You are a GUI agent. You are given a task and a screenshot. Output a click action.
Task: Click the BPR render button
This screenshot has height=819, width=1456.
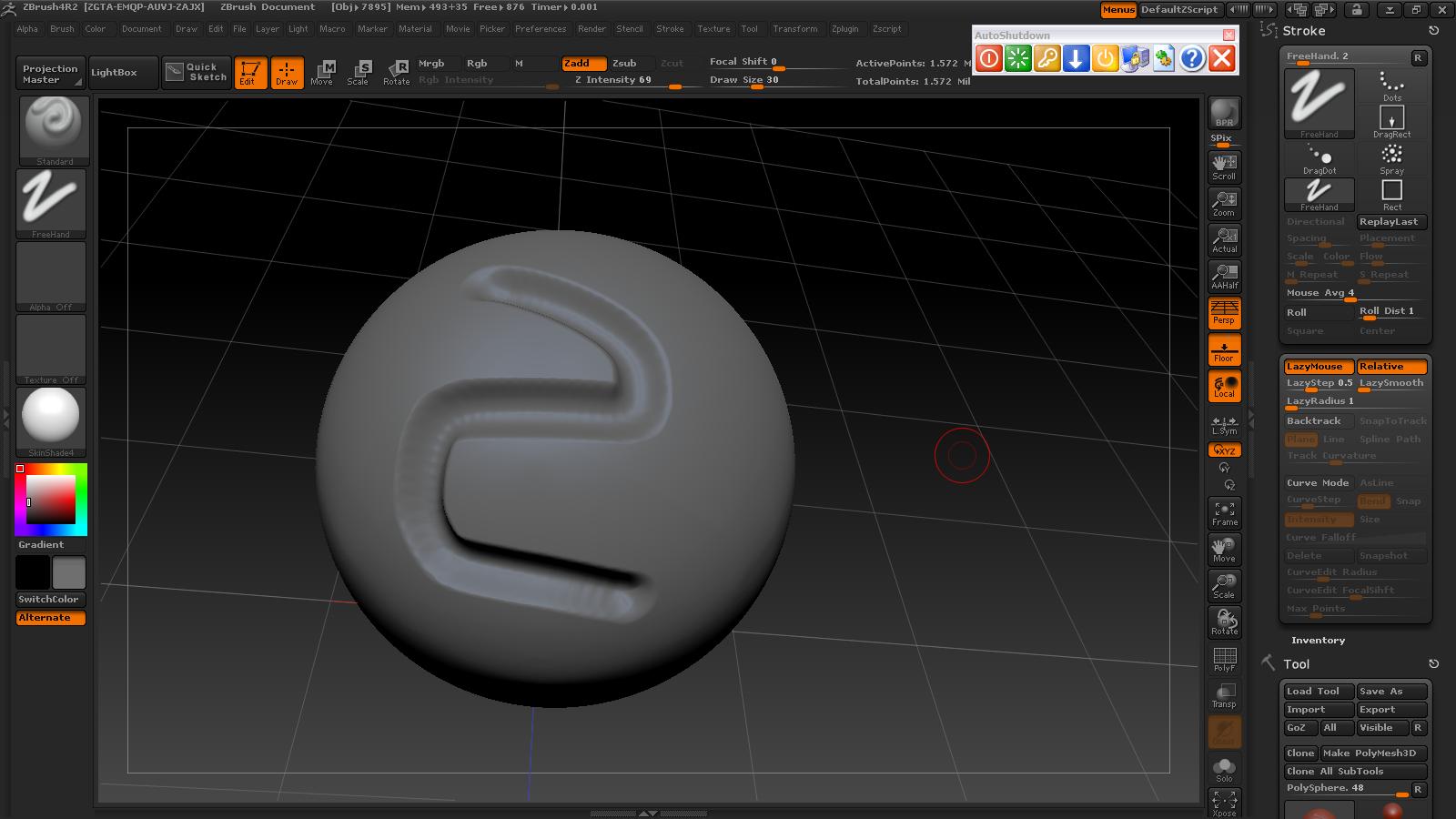pyautogui.click(x=1224, y=113)
